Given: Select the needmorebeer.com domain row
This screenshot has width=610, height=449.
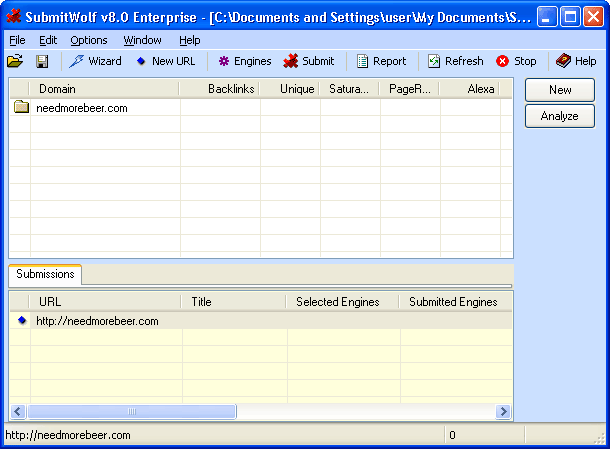Looking at the screenshot, I should pyautogui.click(x=261, y=108).
